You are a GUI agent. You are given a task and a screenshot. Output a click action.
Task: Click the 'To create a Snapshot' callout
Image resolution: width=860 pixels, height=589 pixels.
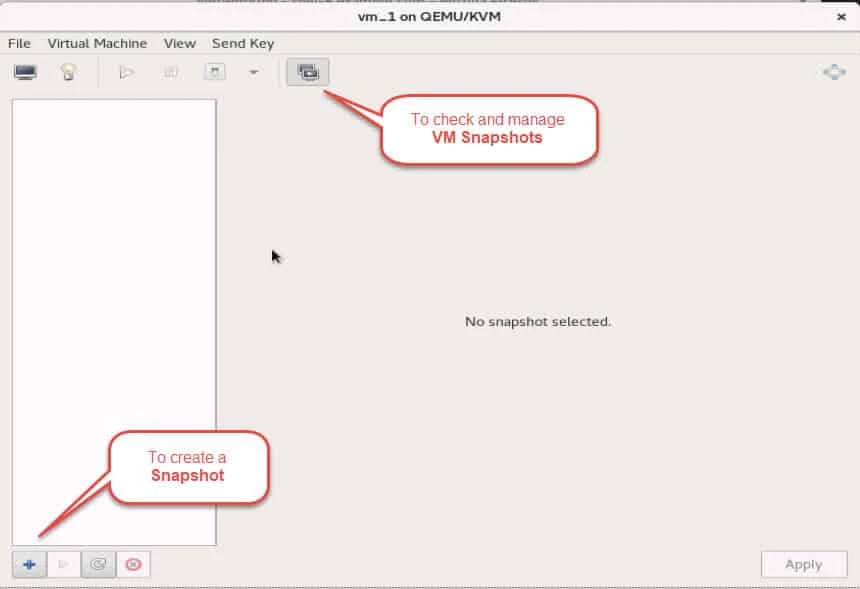[x=189, y=466]
